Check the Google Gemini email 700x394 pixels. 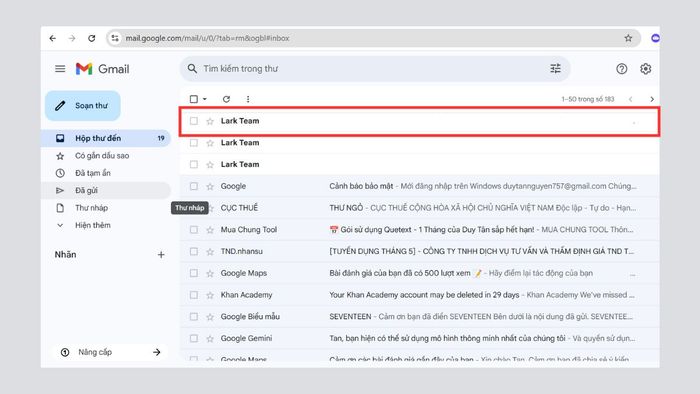[194, 339]
